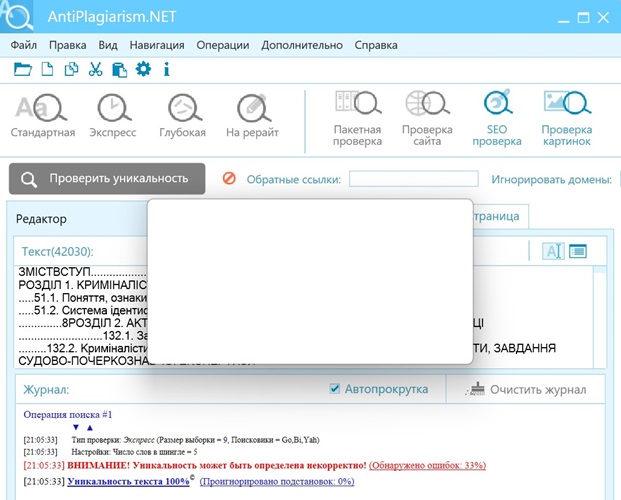The width and height of the screenshot is (621, 500).
Task: Collapse log with the down triangle arrow
Action: click(x=76, y=427)
